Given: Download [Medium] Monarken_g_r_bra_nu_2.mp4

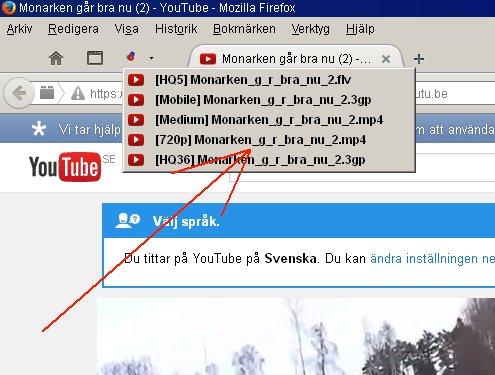Looking at the screenshot, I should [269, 120].
